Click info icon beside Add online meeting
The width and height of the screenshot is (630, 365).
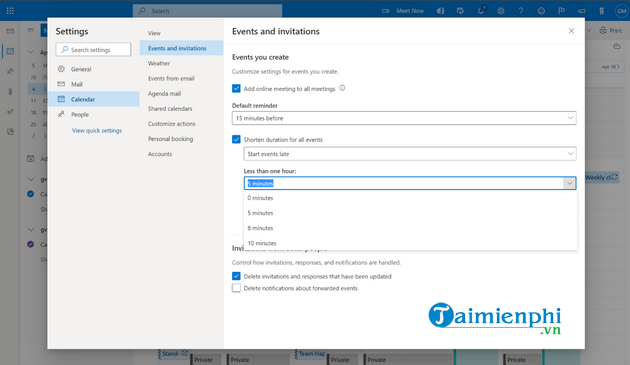pyautogui.click(x=342, y=88)
